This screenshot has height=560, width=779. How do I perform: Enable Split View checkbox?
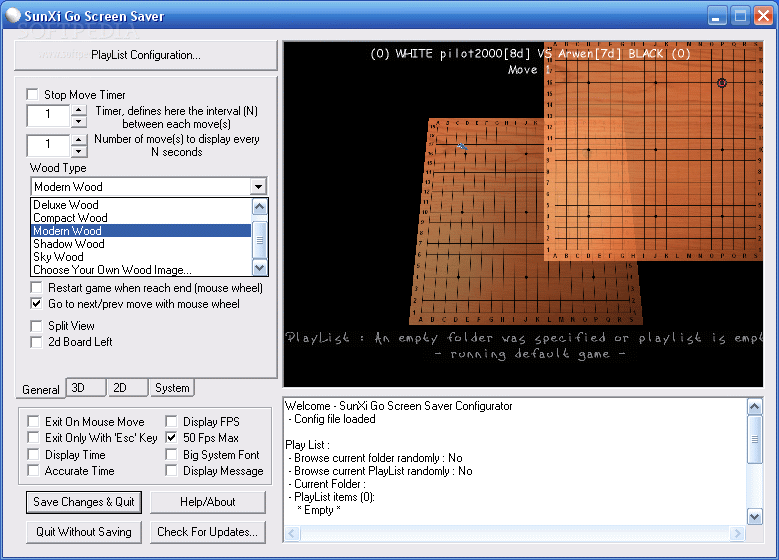(x=36, y=326)
